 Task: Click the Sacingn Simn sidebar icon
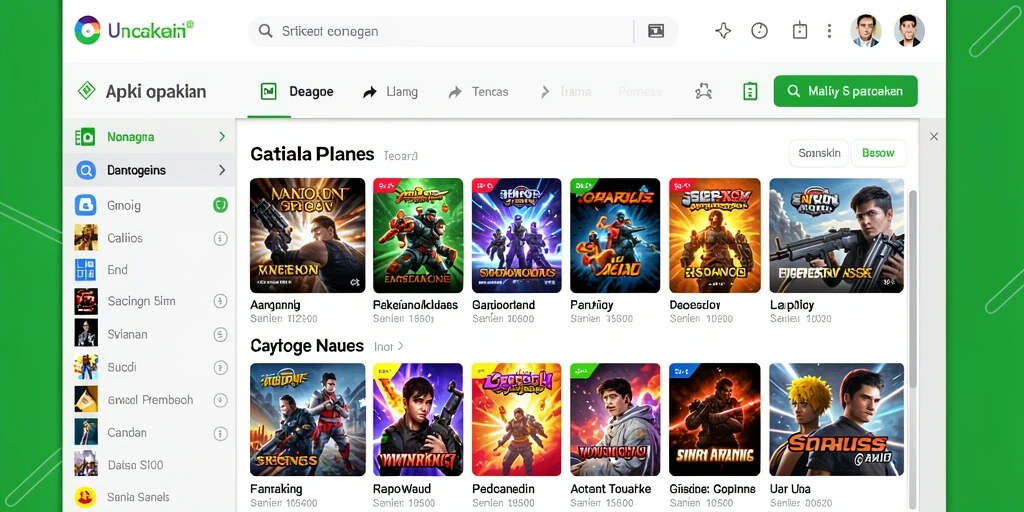click(x=86, y=302)
